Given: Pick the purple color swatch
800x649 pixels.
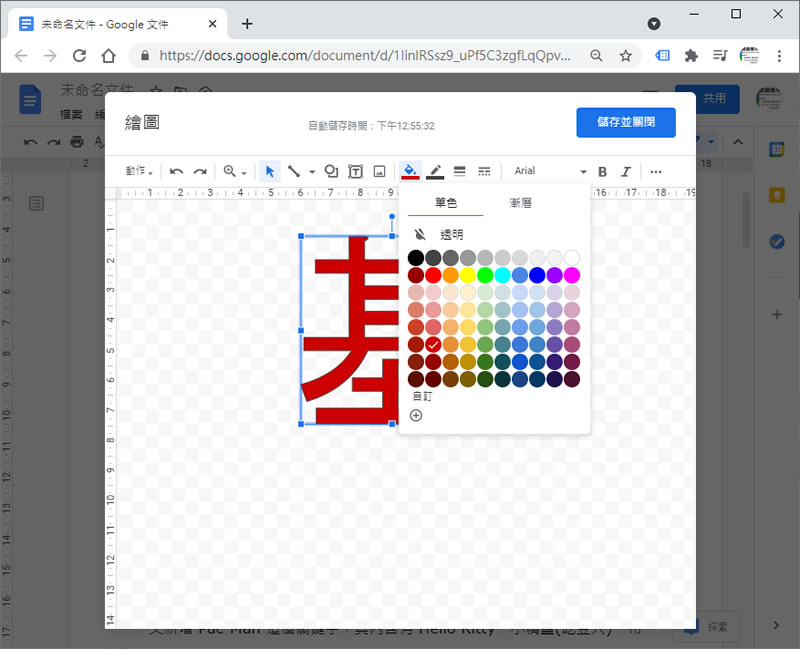Looking at the screenshot, I should (555, 275).
